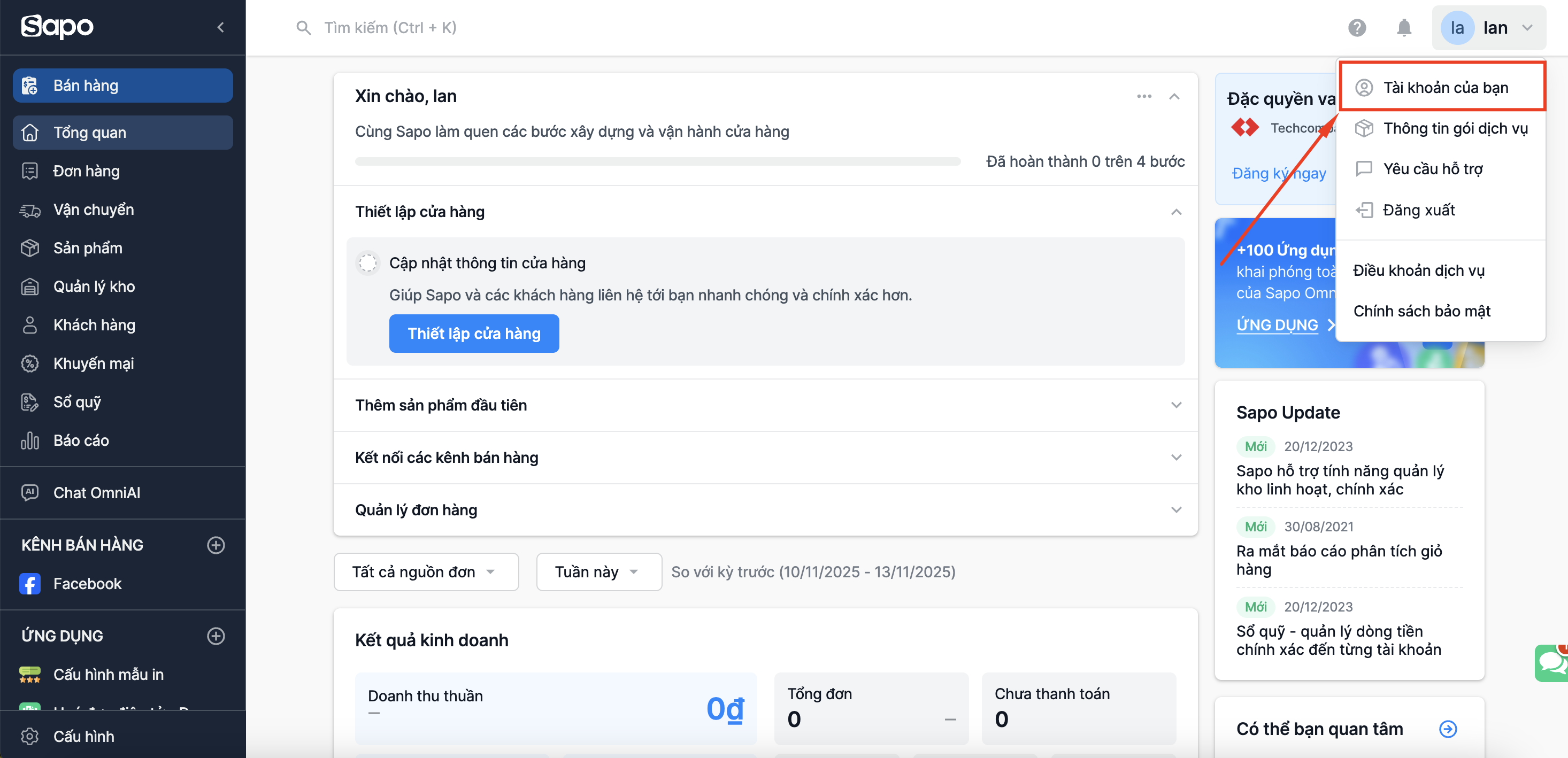The height and width of the screenshot is (758, 1568).
Task: Open the Chính sách bảo mật link
Action: (1421, 311)
